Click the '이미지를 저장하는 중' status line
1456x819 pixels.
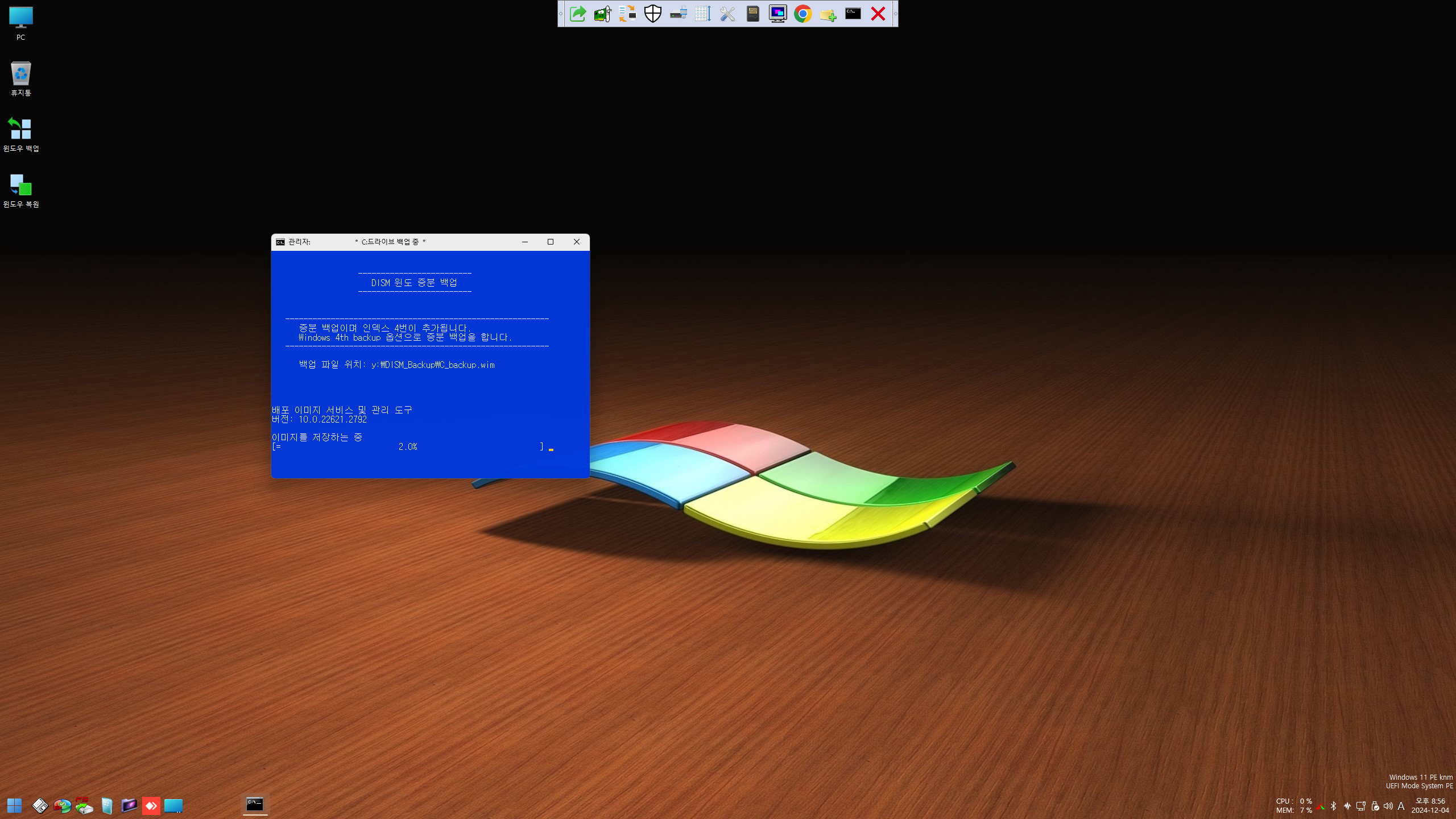[x=317, y=437]
